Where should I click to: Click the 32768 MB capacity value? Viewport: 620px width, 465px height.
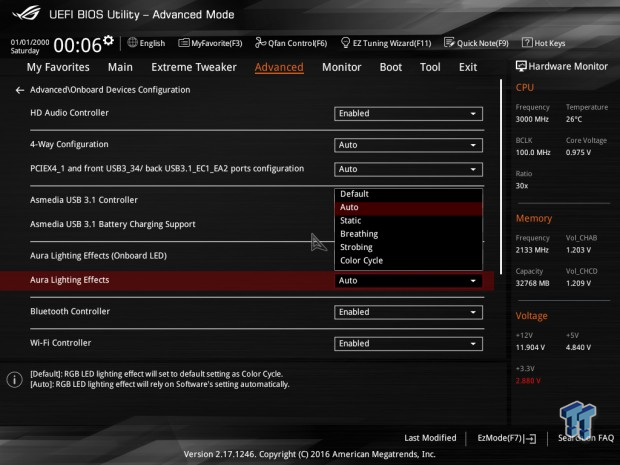tap(532, 283)
